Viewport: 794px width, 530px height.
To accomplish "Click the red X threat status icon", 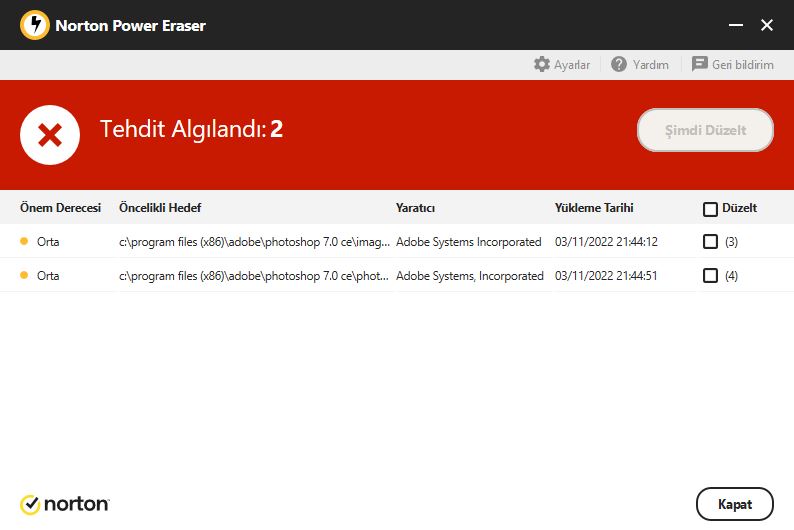I will pos(50,135).
